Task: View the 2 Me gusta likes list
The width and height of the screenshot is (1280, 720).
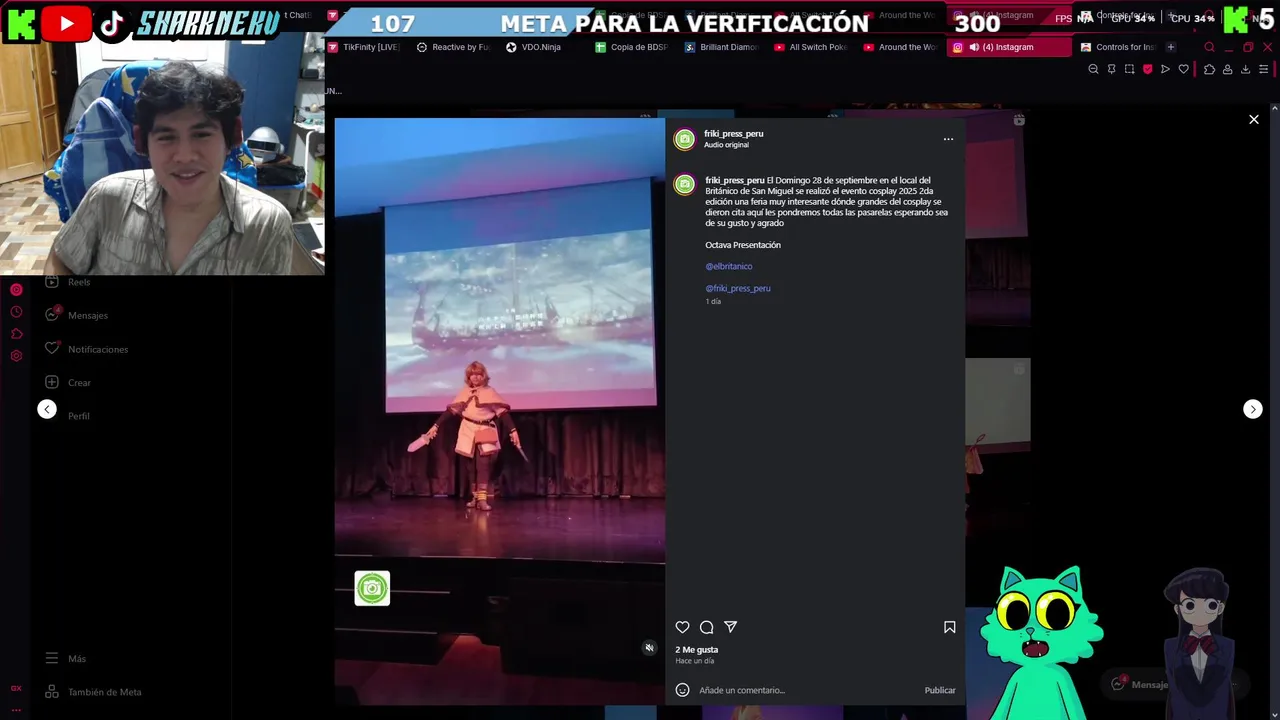Action: click(696, 650)
